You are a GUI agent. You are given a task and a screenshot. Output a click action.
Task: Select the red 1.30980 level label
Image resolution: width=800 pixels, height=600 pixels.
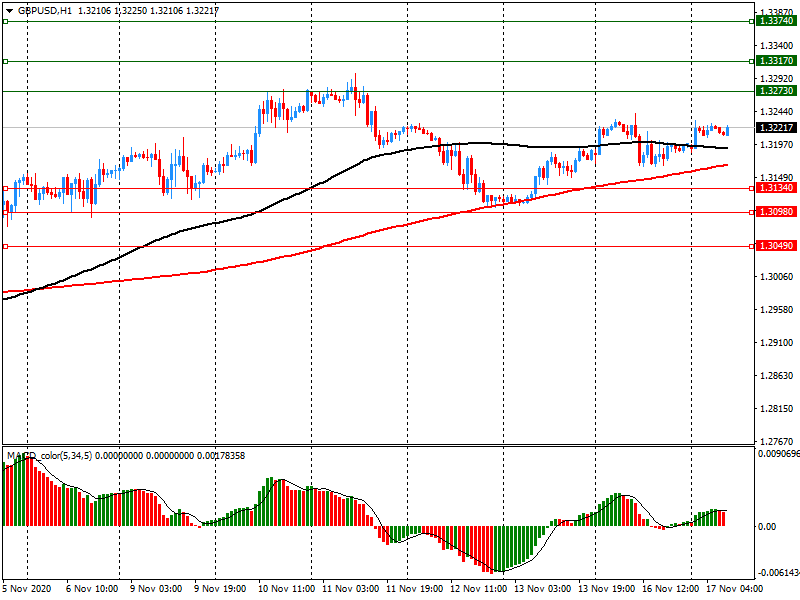(x=775, y=212)
